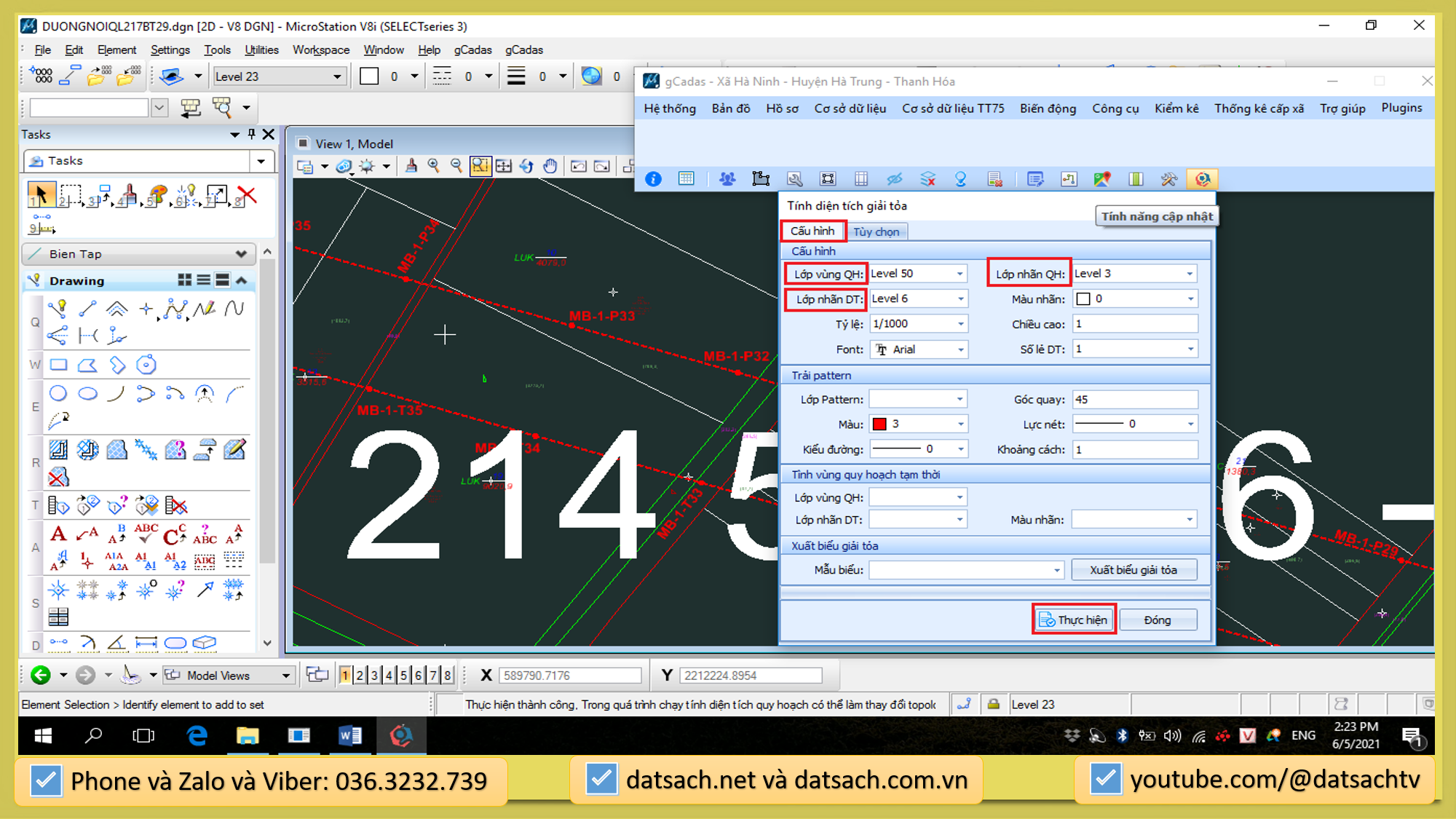This screenshot has width=1456, height=819.
Task: Select the Place Circle tool
Action: click(x=58, y=394)
